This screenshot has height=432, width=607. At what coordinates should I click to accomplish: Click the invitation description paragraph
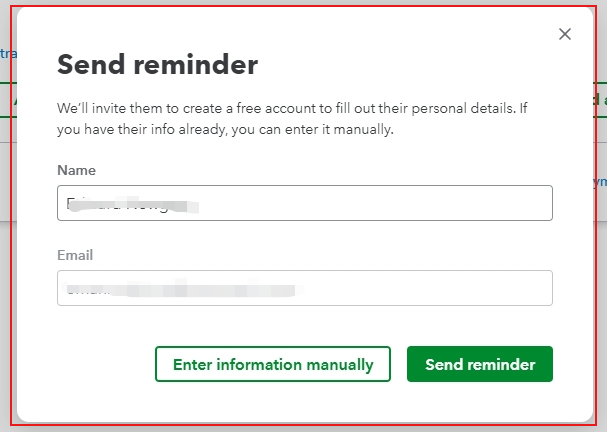click(x=277, y=117)
